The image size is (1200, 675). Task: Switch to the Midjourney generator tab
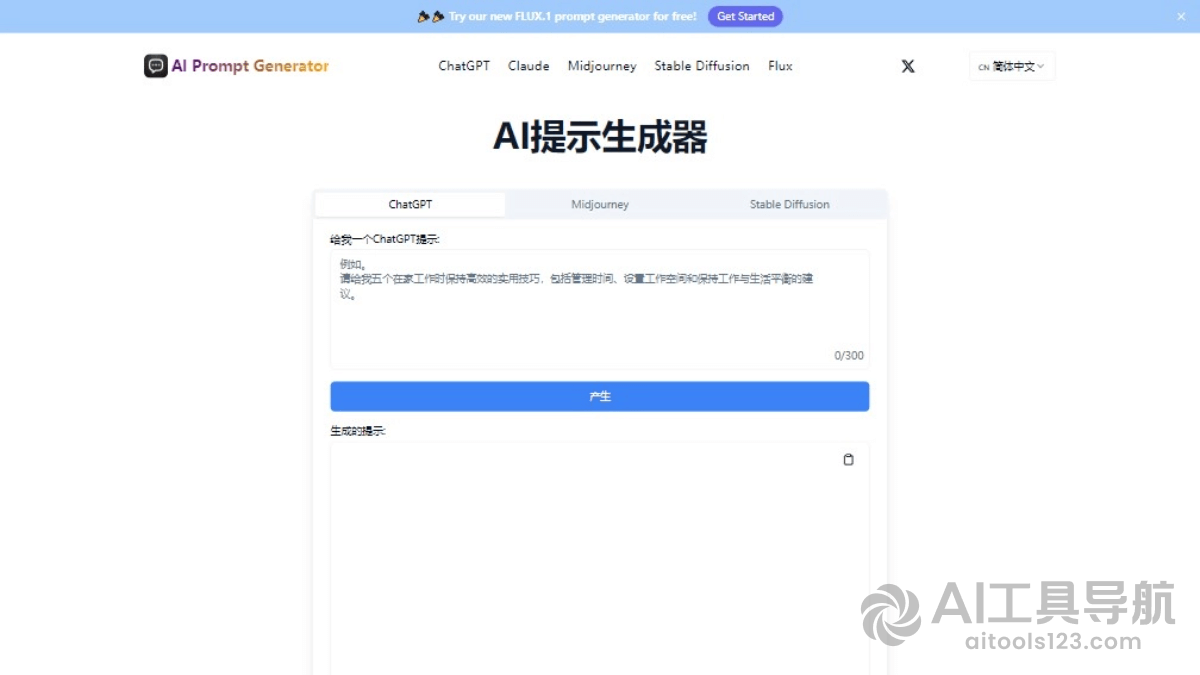600,204
